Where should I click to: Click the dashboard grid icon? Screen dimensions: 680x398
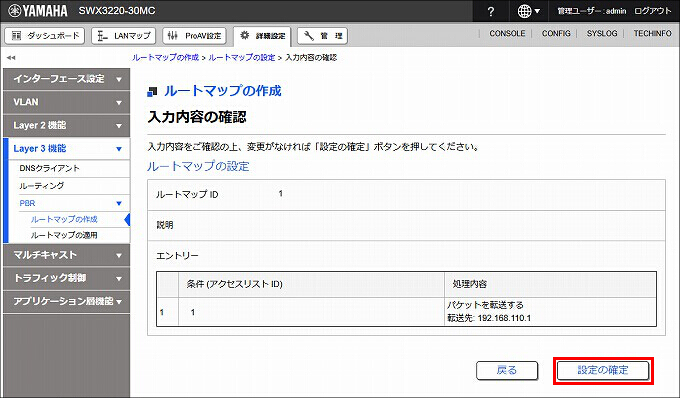16,36
